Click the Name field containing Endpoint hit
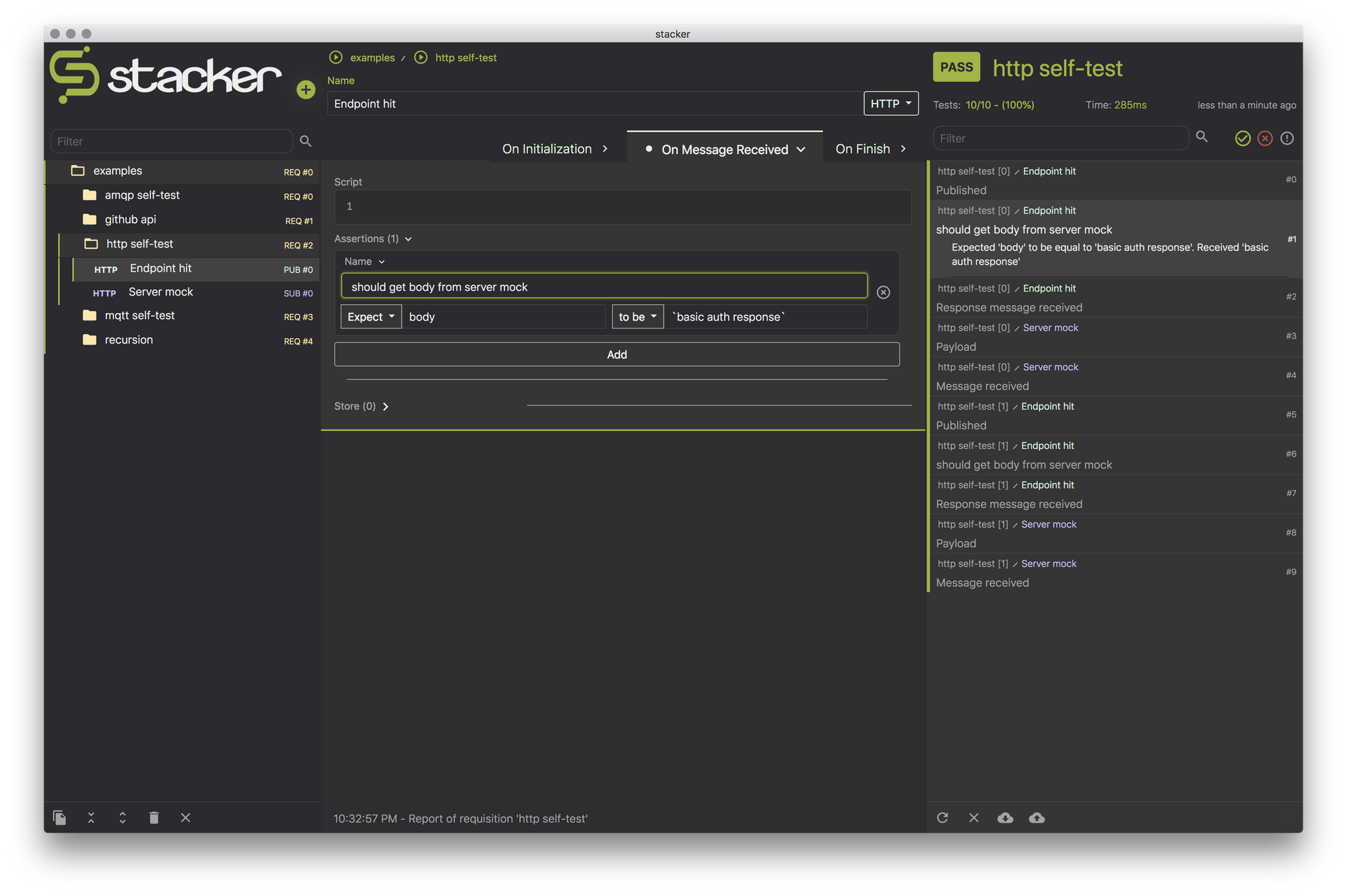This screenshot has width=1347, height=896. [x=595, y=104]
